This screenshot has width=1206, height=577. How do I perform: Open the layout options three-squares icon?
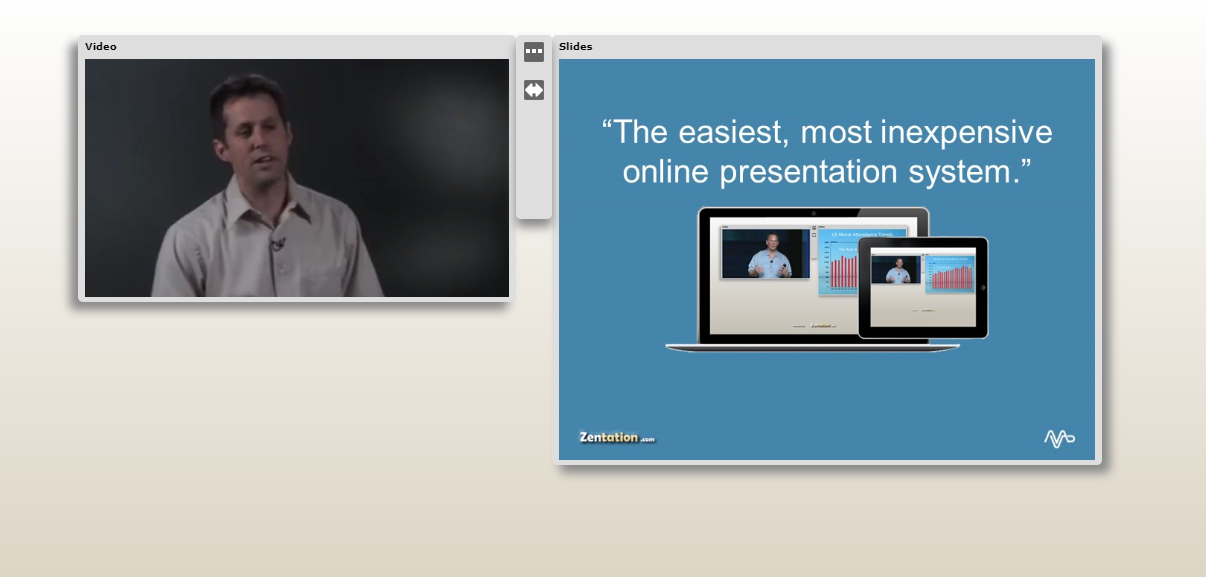(x=534, y=51)
